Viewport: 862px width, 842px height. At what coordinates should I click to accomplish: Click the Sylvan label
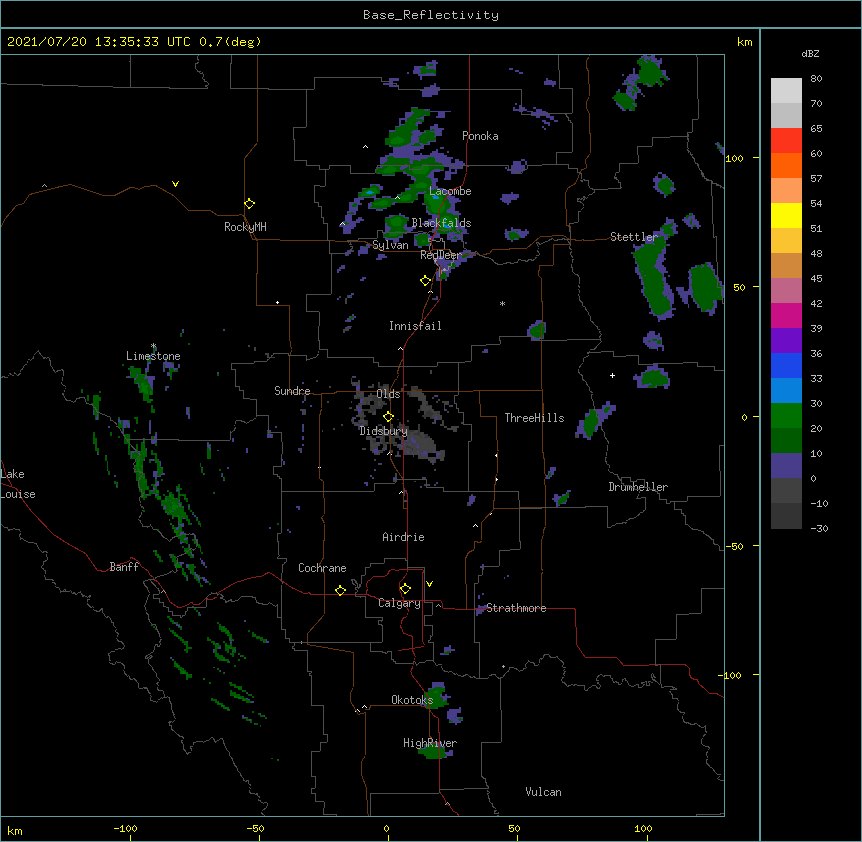390,245
